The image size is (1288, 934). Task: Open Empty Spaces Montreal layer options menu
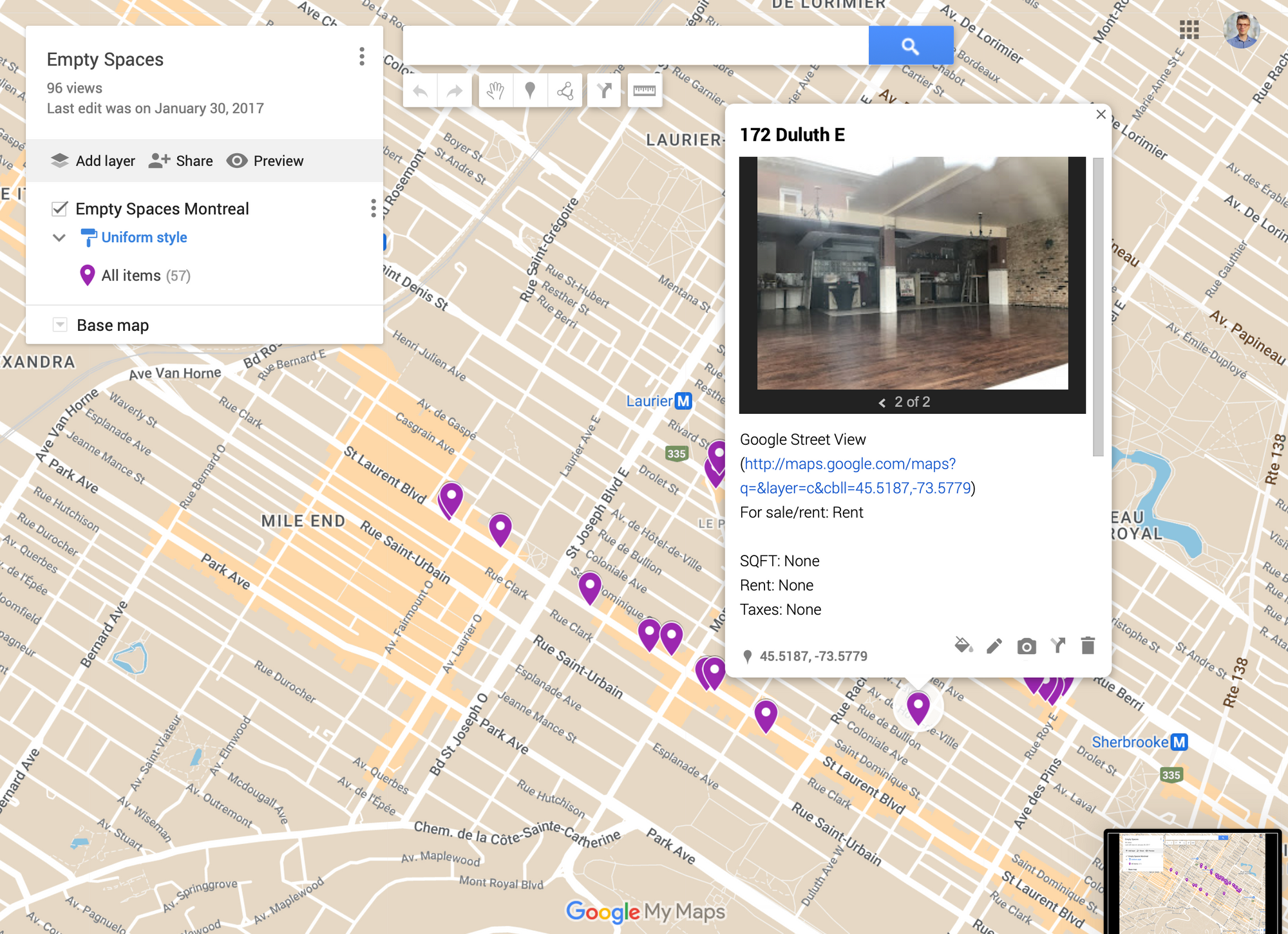pyautogui.click(x=374, y=208)
